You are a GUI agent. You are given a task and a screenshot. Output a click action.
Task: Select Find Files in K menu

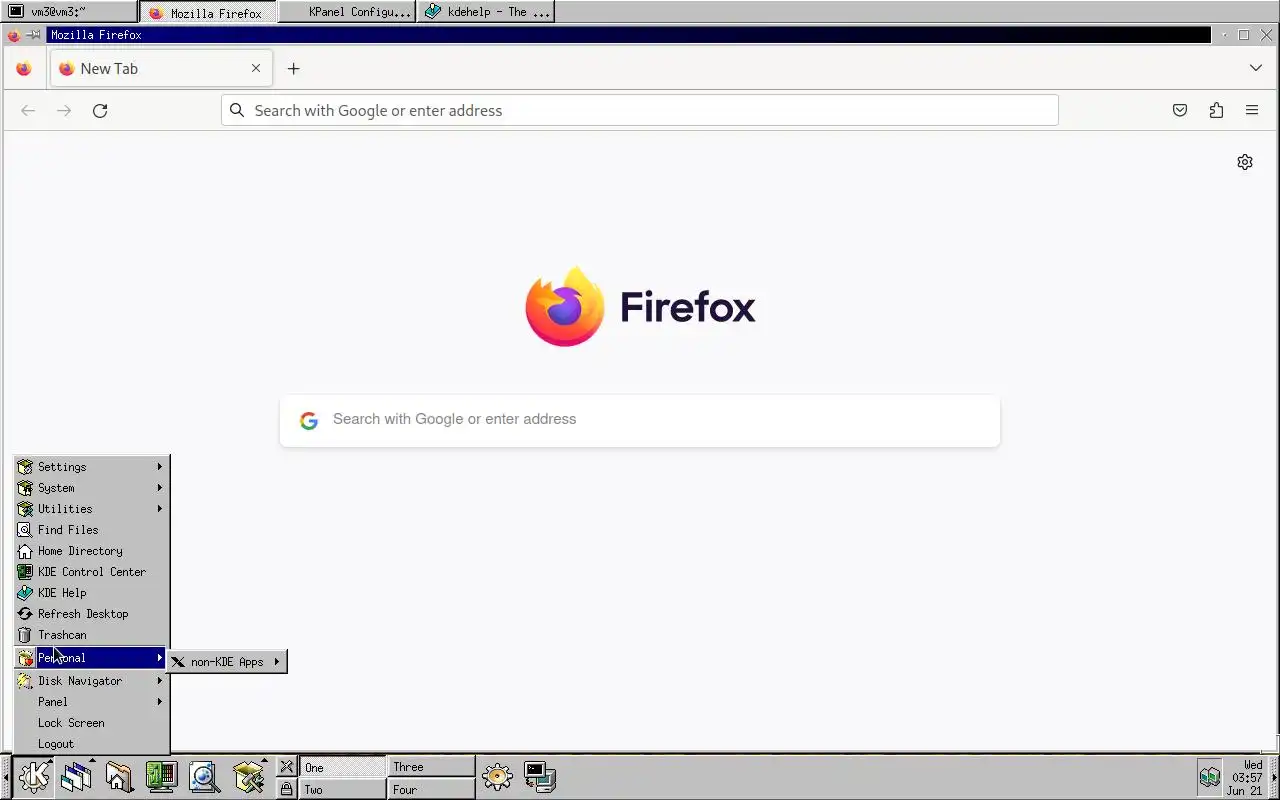point(92,530)
